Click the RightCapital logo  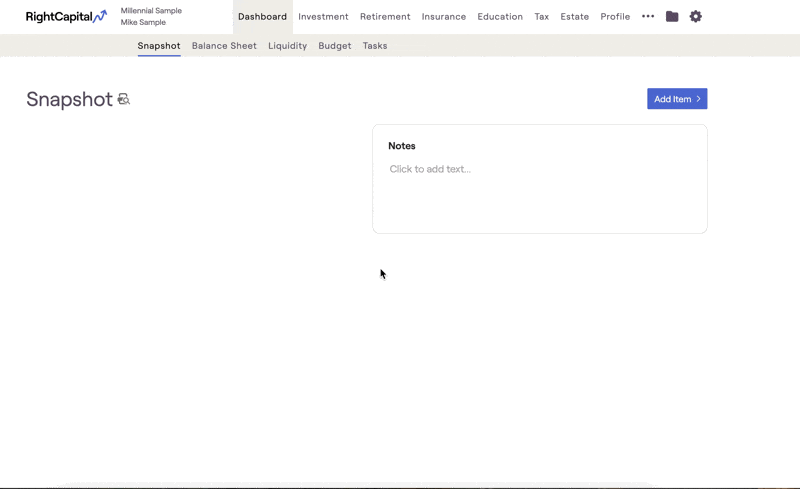(x=66, y=16)
